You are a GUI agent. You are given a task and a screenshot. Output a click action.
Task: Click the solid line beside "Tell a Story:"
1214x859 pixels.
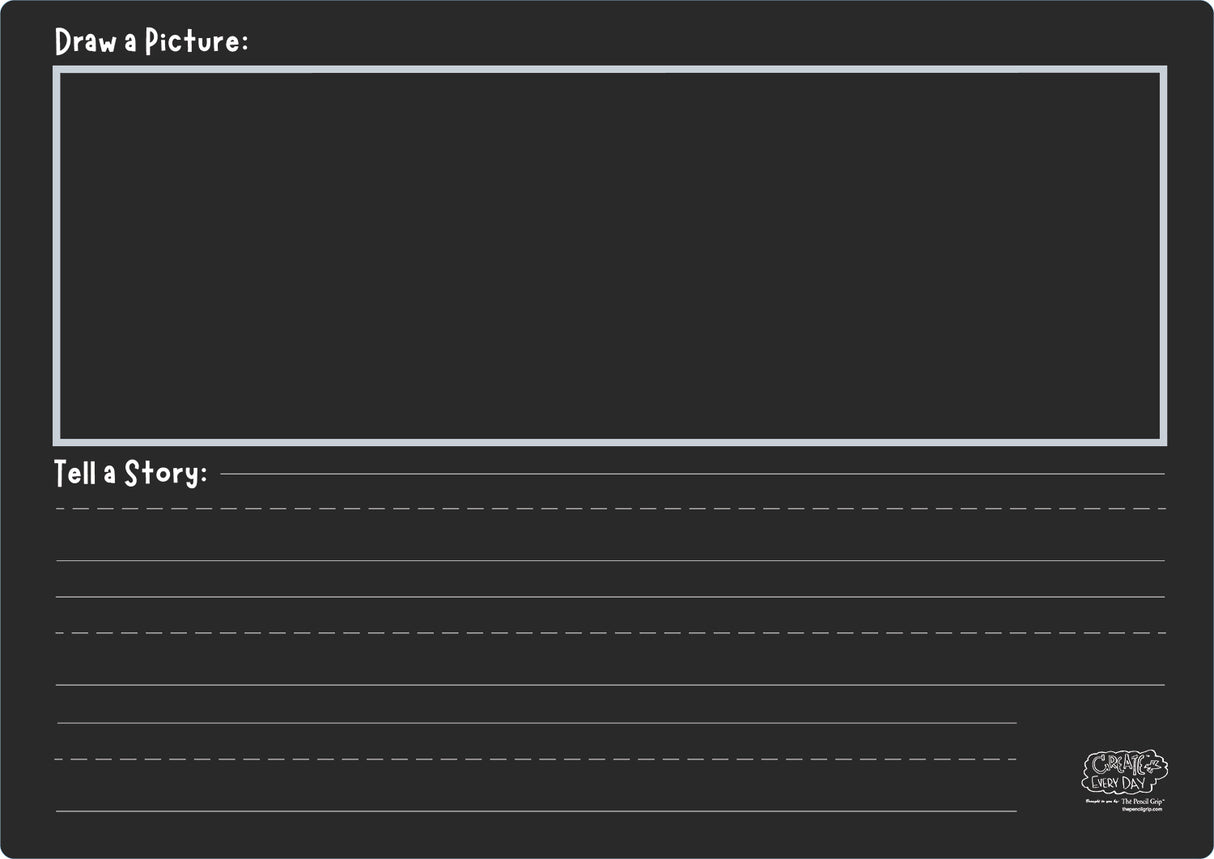click(690, 474)
